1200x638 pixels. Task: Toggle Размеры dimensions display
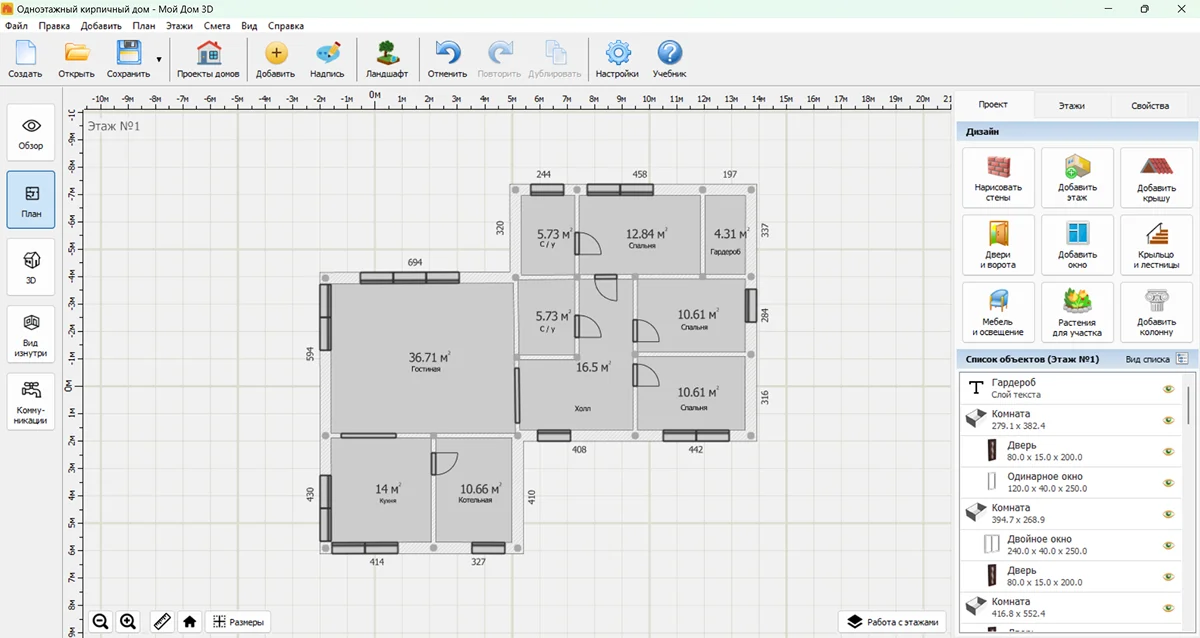point(238,621)
